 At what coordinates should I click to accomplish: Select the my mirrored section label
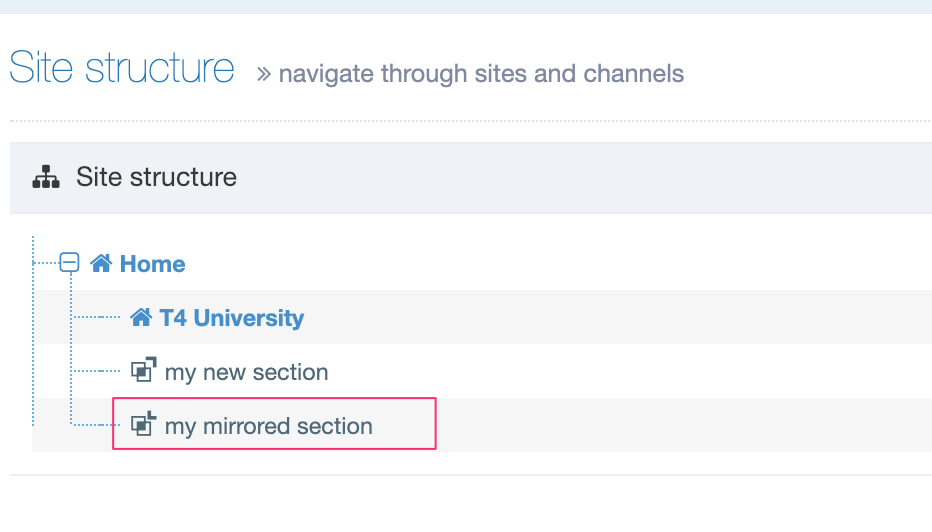tap(268, 426)
